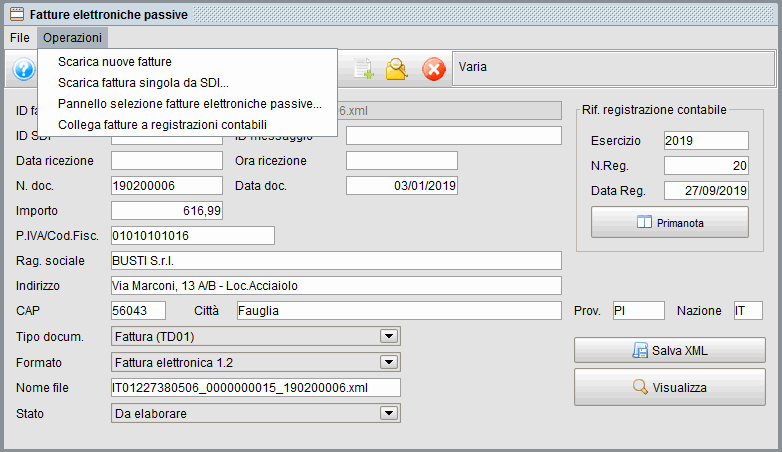Select 'Collega fatture a registrazioni contabili'

click(162, 124)
